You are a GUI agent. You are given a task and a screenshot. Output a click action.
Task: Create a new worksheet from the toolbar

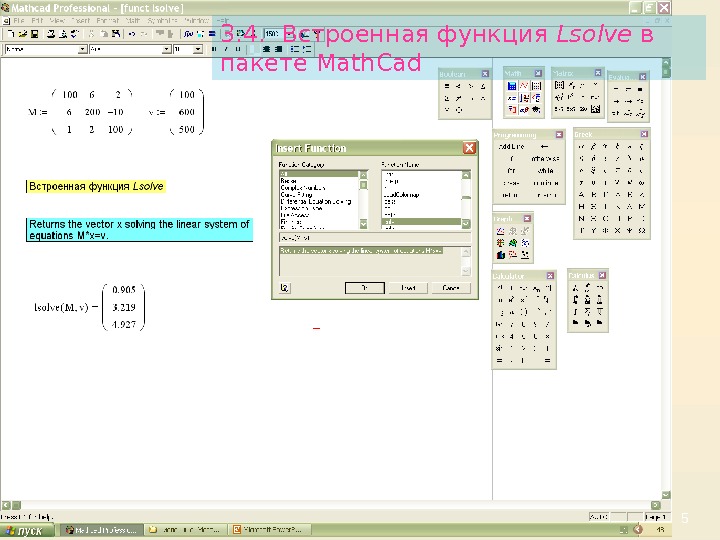[11, 34]
